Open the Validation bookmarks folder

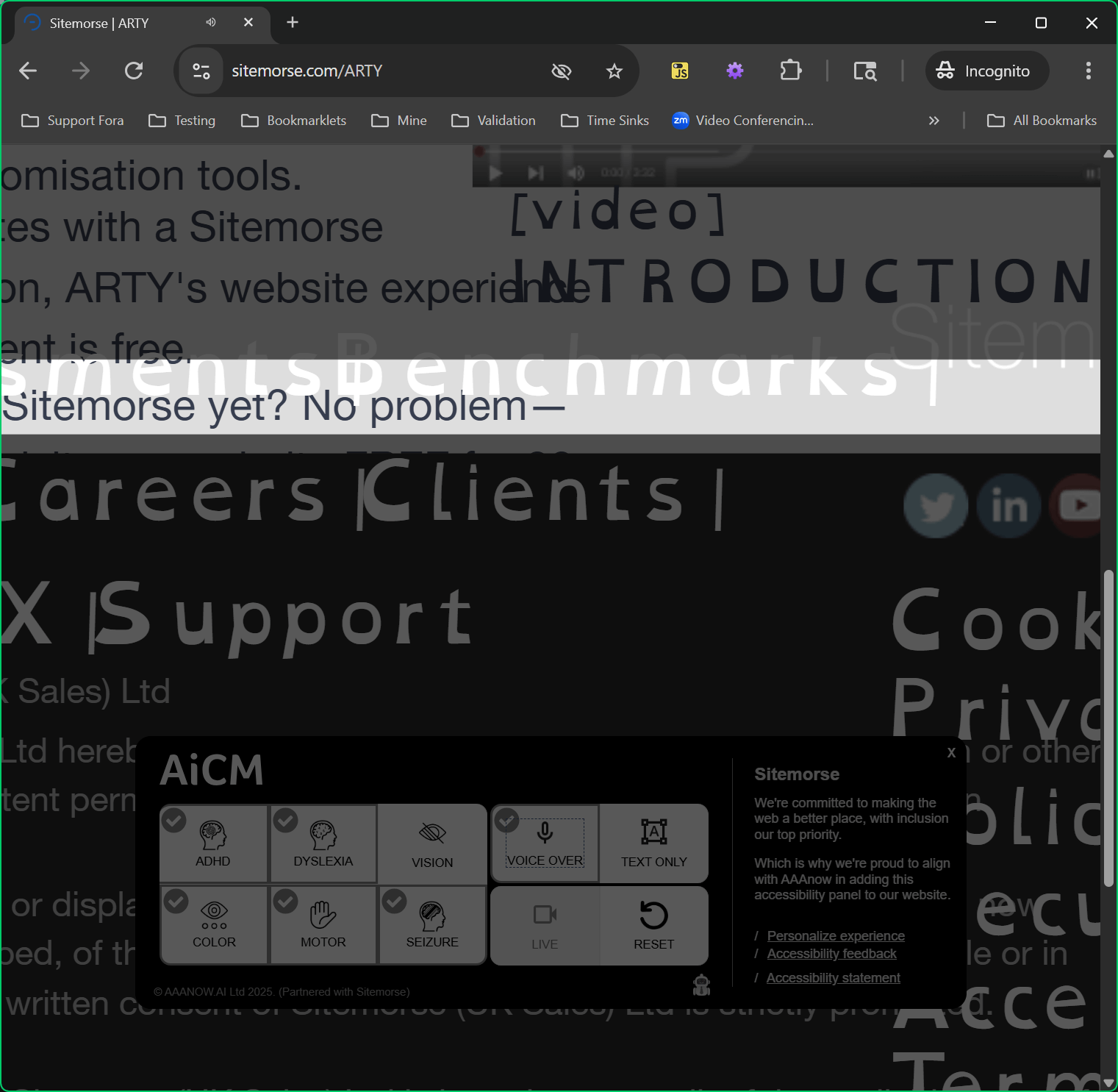(x=493, y=121)
